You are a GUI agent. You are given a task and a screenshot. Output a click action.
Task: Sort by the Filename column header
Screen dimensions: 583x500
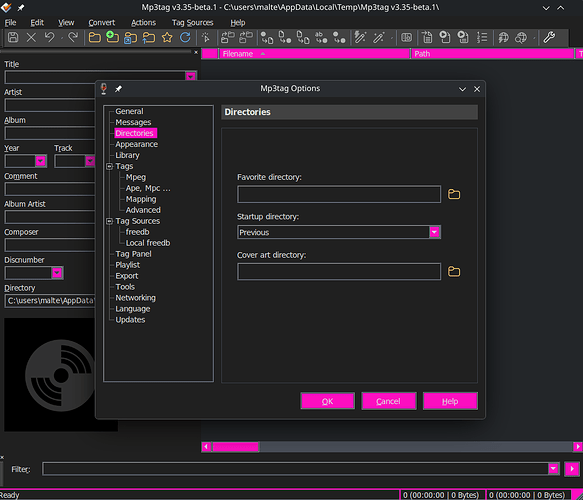click(315, 54)
